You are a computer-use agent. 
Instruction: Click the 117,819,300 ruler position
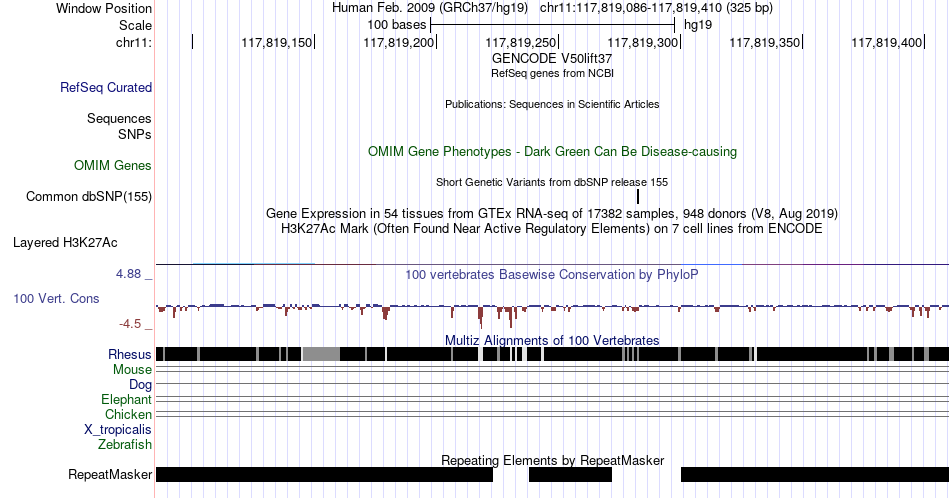pyautogui.click(x=643, y=42)
